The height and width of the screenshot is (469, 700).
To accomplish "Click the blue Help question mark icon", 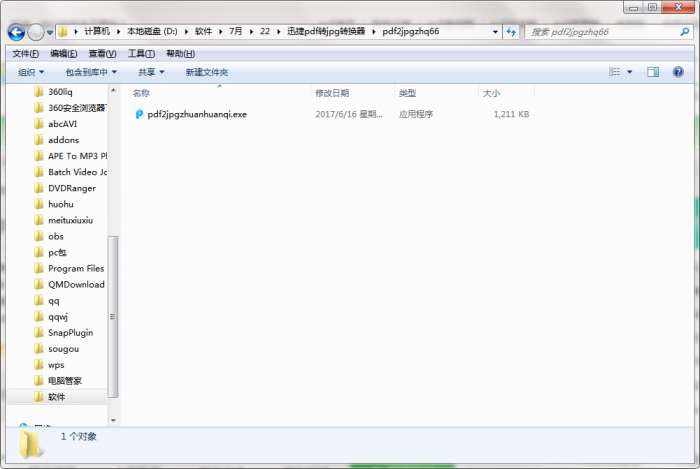I will pos(678,72).
